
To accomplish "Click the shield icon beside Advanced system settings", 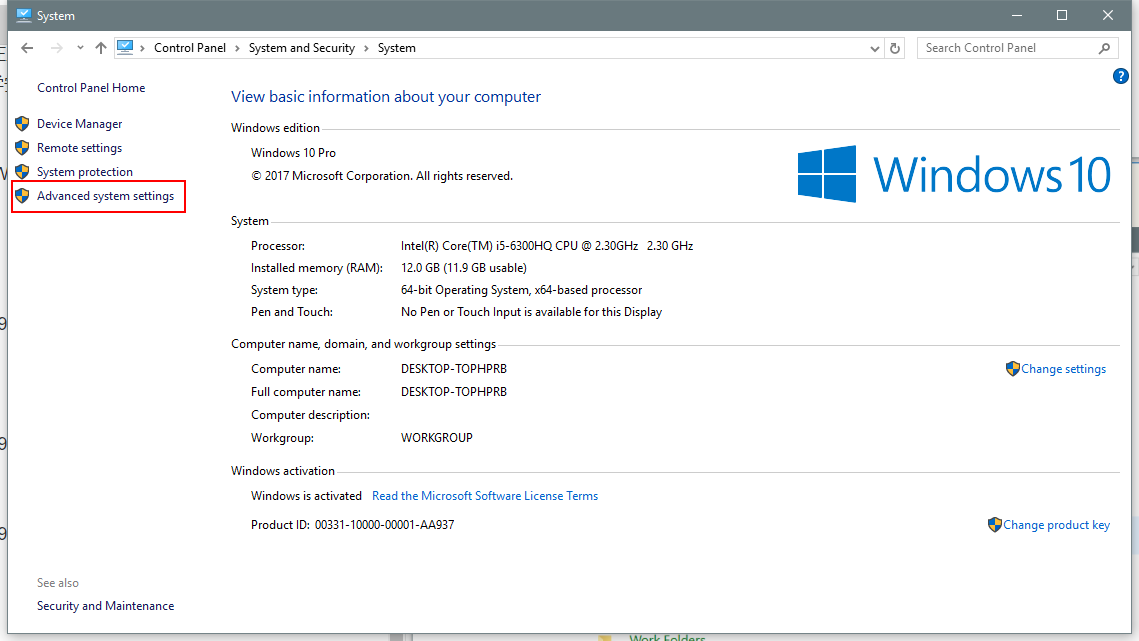I will (x=23, y=195).
